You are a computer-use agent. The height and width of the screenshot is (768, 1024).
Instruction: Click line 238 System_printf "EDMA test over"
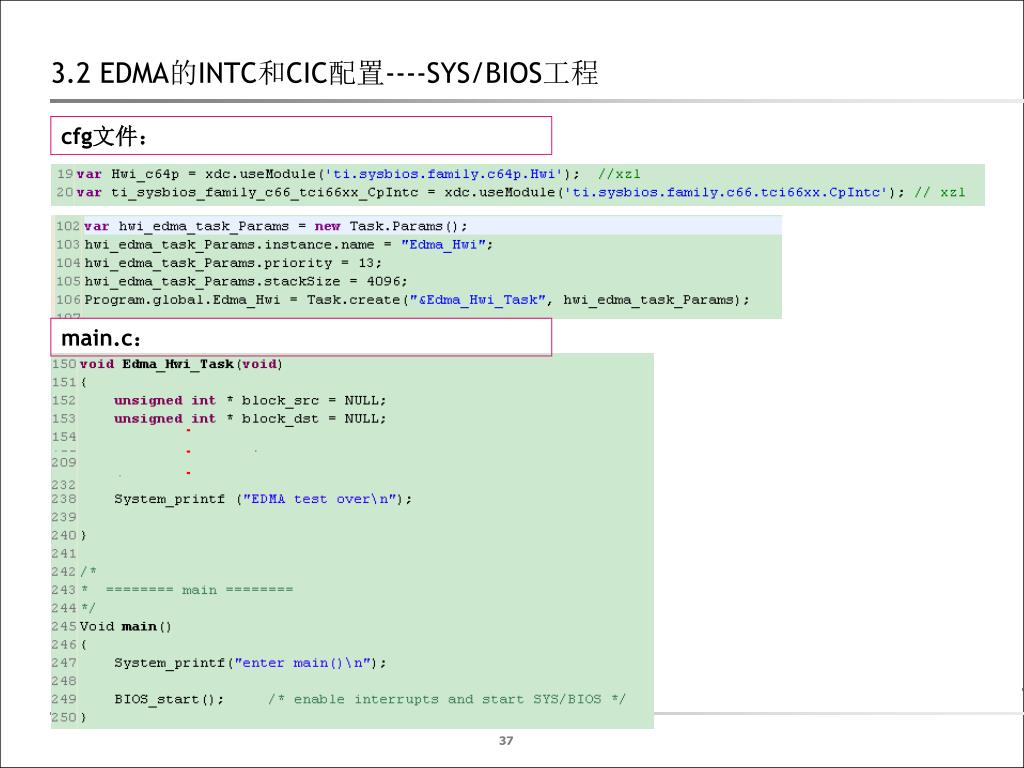coord(263,499)
